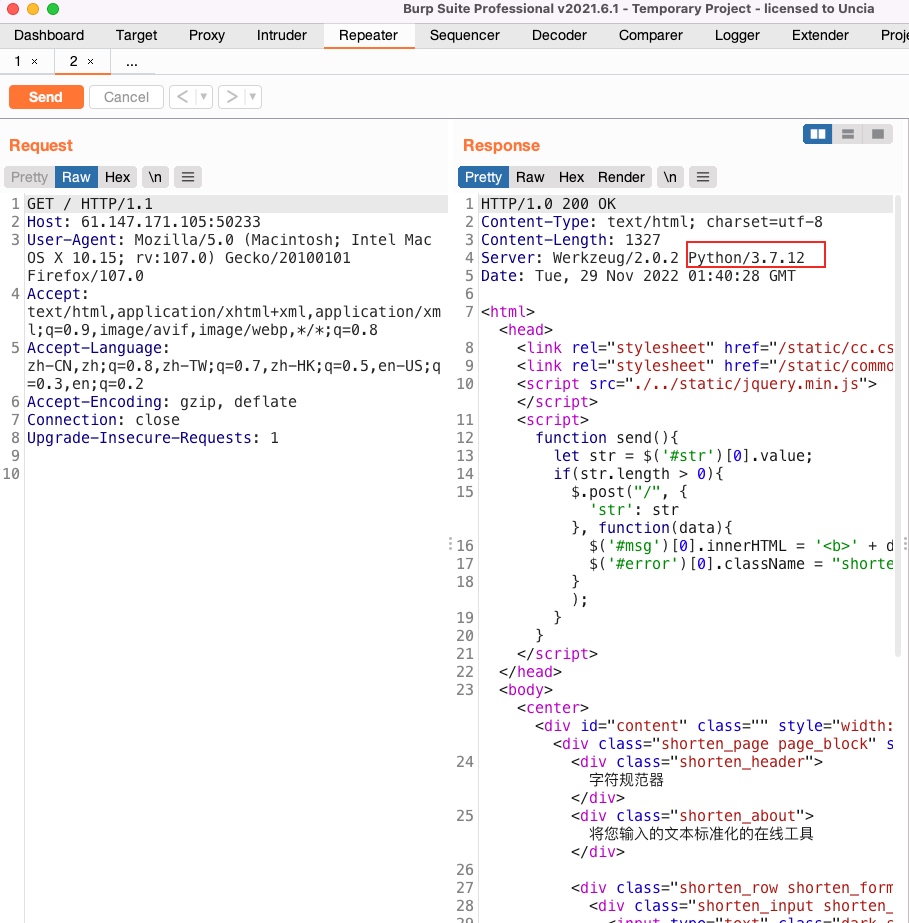The height and width of the screenshot is (923, 909).
Task: Click the orange Send button
Action: point(46,97)
